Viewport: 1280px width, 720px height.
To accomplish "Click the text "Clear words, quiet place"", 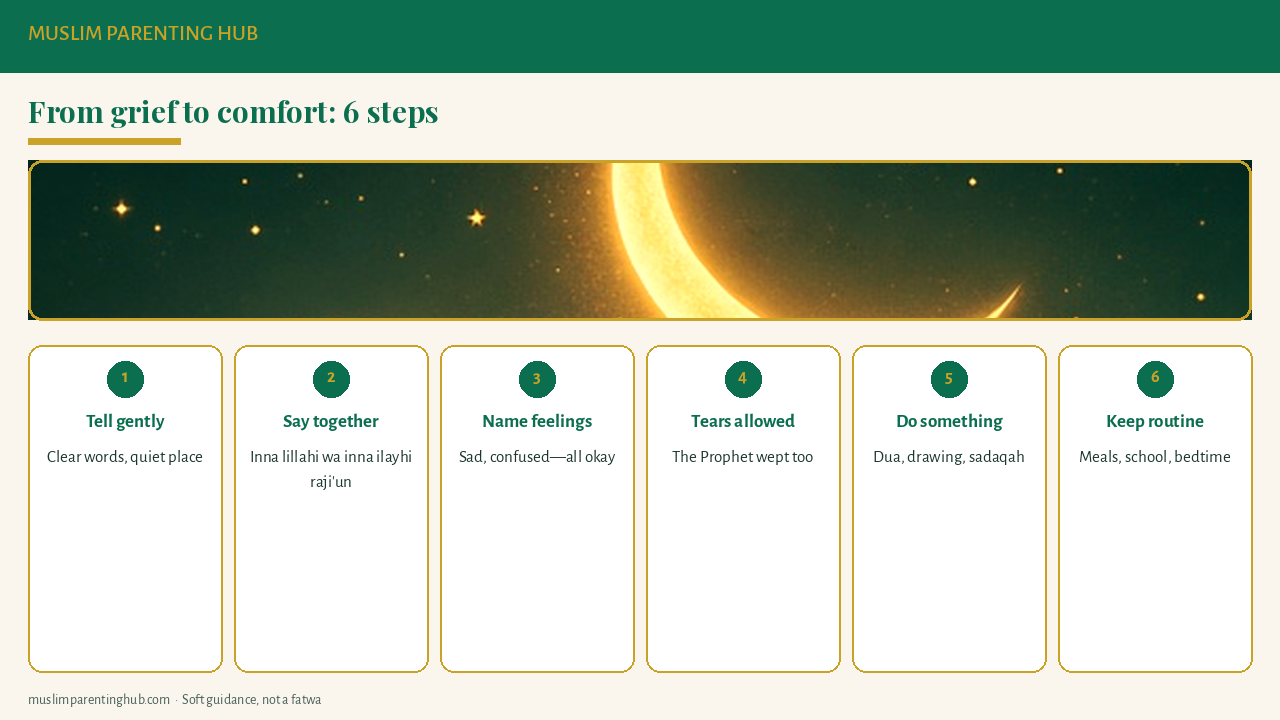I will pos(125,457).
